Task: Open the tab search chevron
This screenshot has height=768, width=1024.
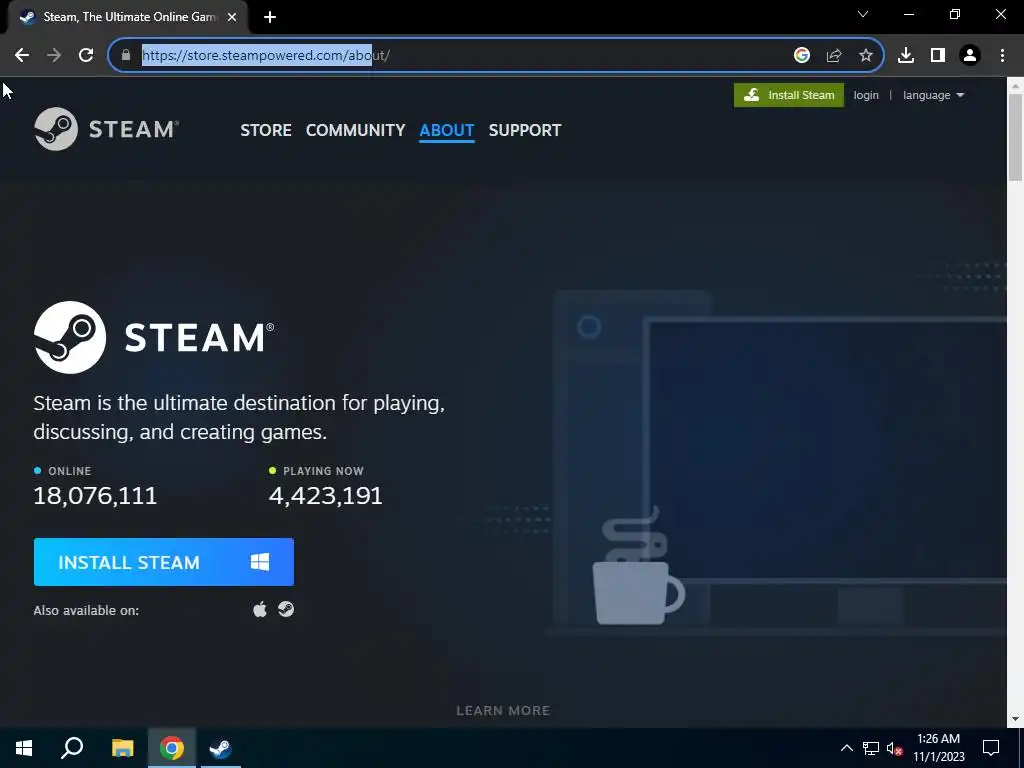Action: click(863, 14)
